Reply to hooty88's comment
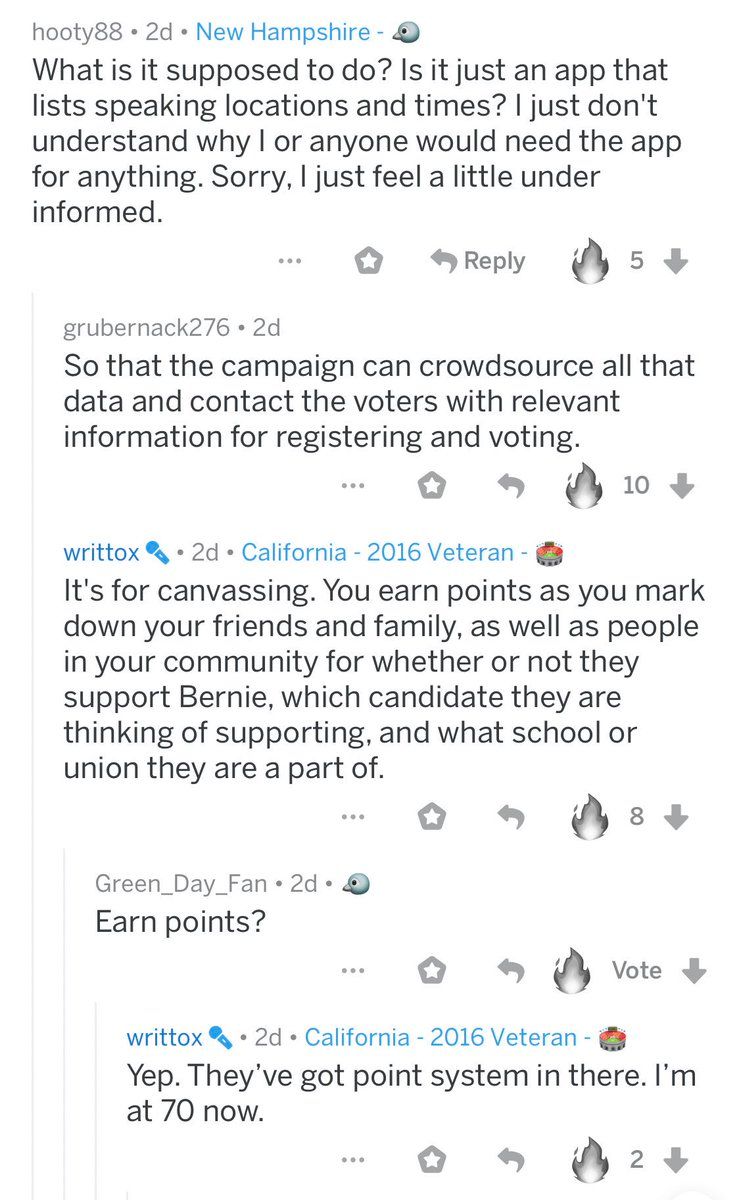Image resolution: width=739 pixels, height=1200 pixels. click(x=478, y=261)
